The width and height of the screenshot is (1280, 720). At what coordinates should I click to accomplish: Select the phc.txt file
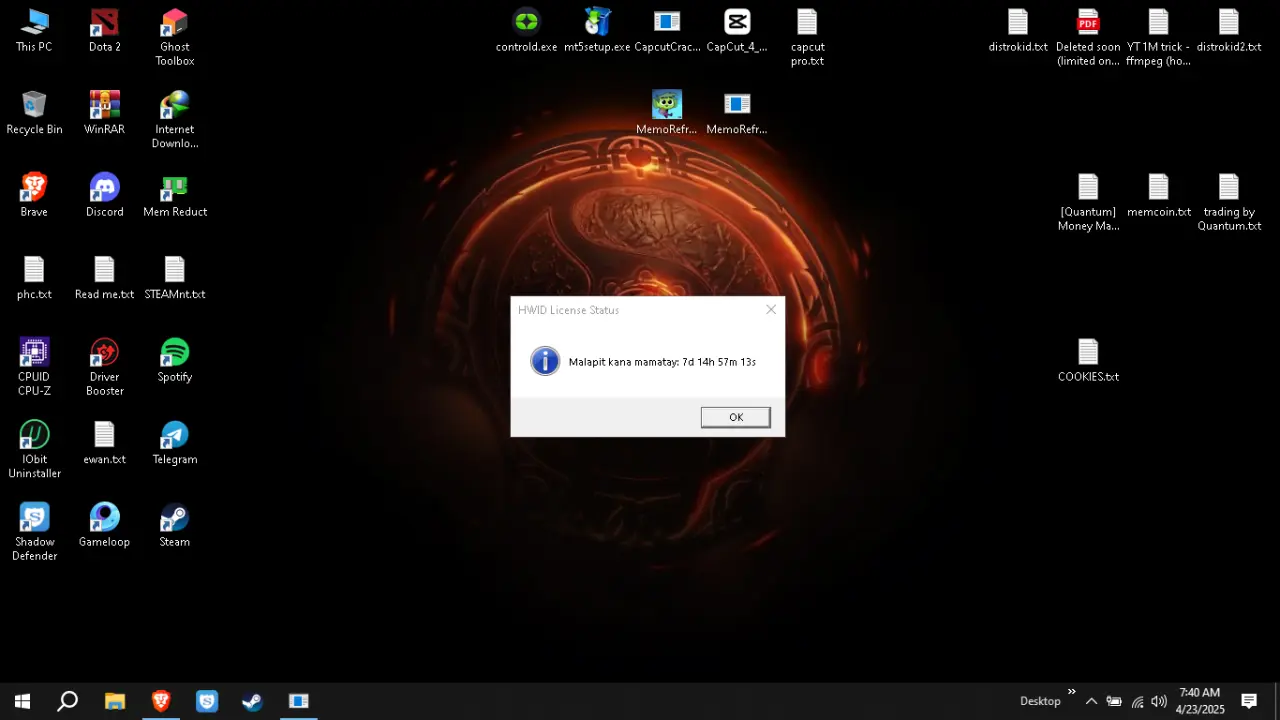pos(34,278)
